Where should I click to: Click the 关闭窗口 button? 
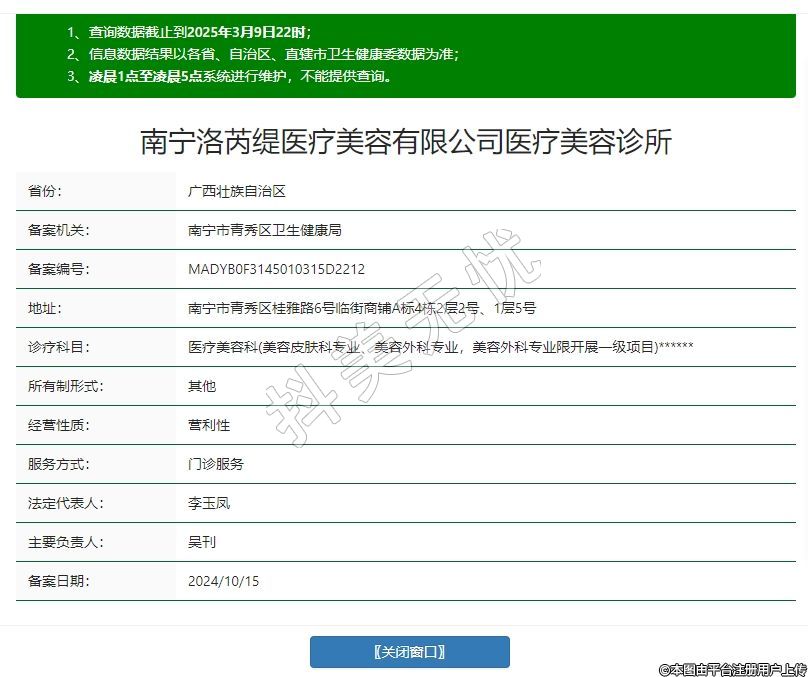coord(409,652)
